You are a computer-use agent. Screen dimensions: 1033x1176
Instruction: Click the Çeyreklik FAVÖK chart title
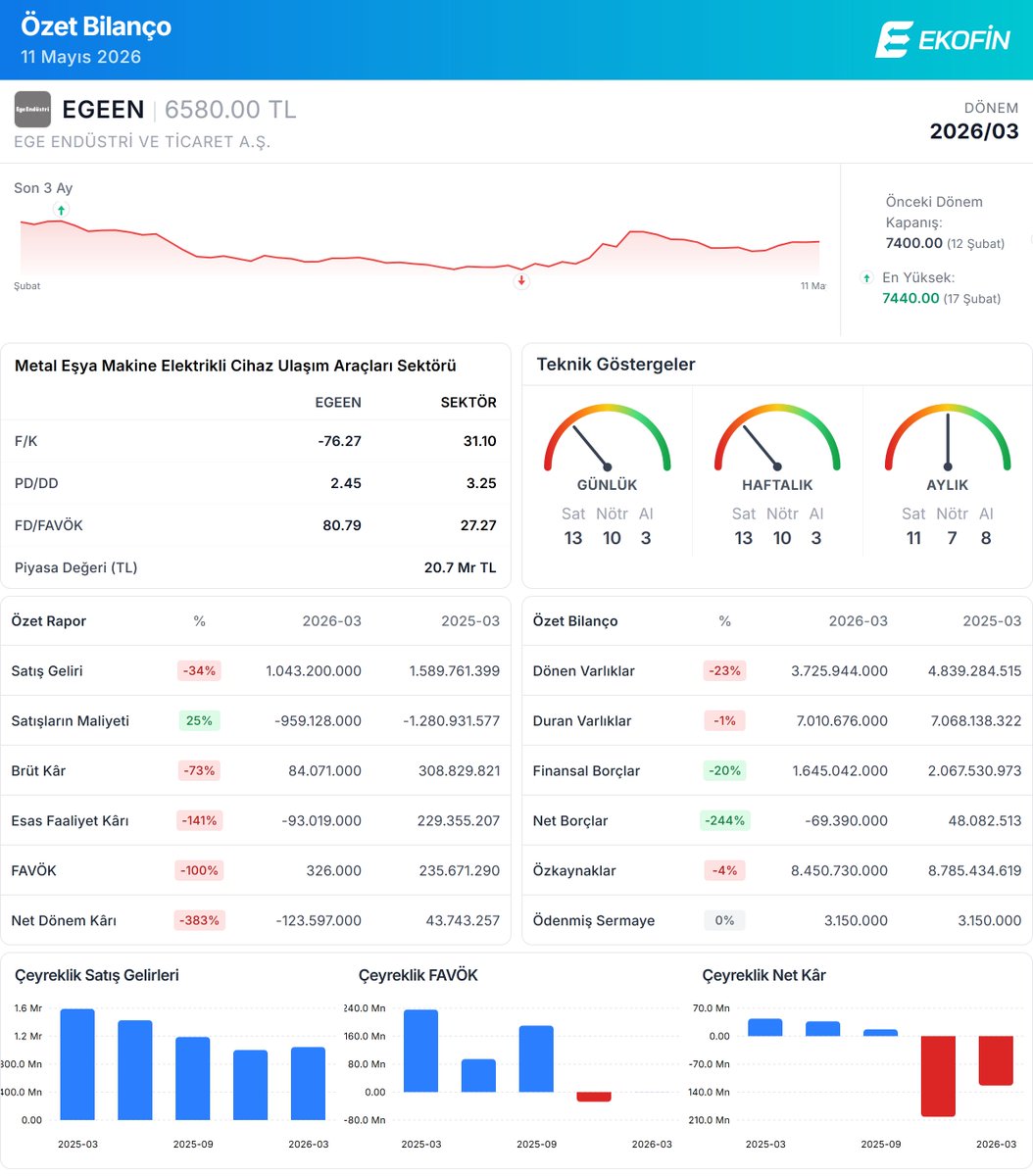tap(418, 975)
